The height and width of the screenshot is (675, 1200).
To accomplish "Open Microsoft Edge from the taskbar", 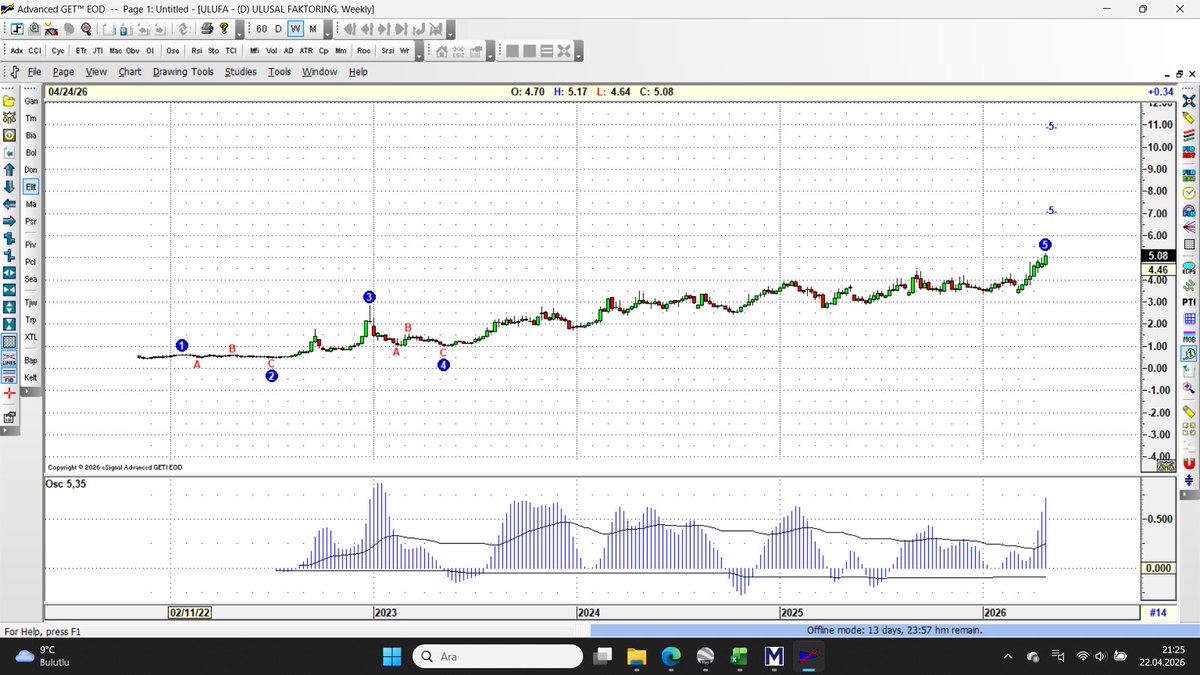I will (671, 656).
